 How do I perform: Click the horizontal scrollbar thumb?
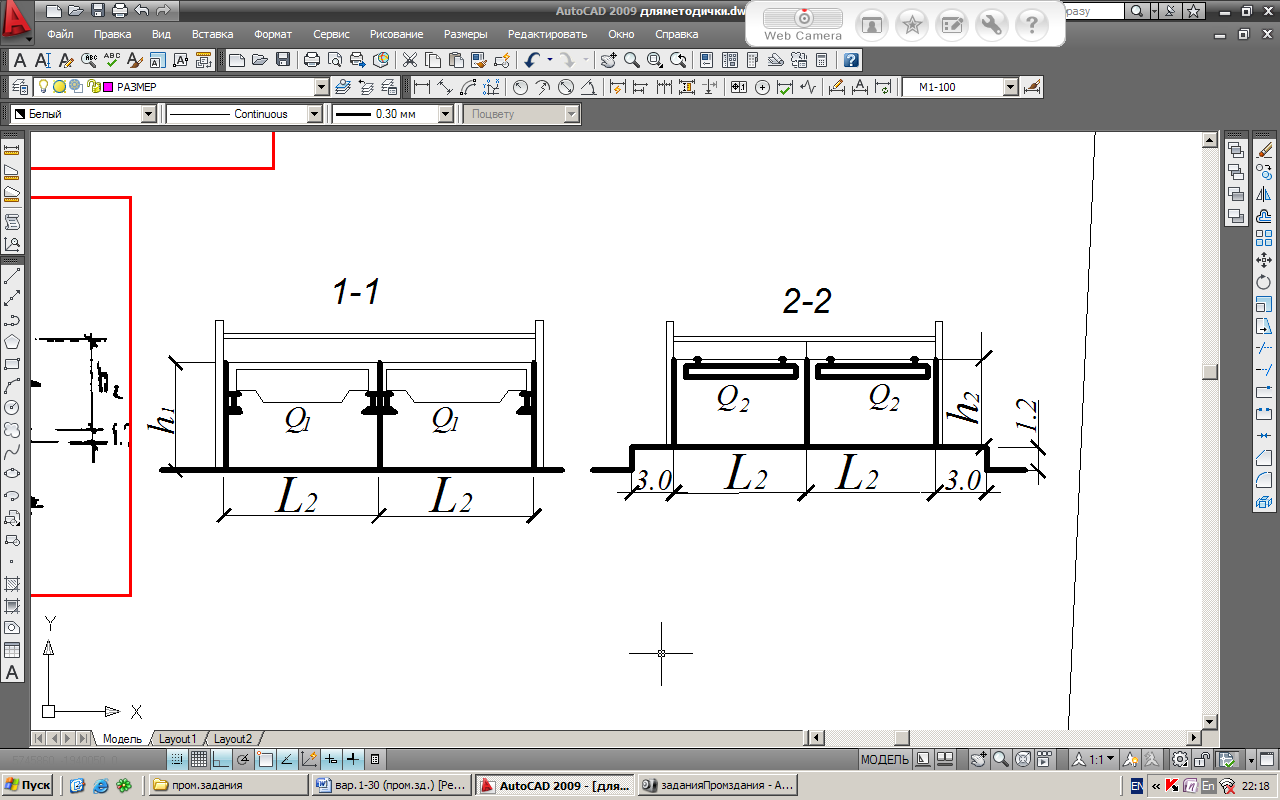click(x=903, y=738)
